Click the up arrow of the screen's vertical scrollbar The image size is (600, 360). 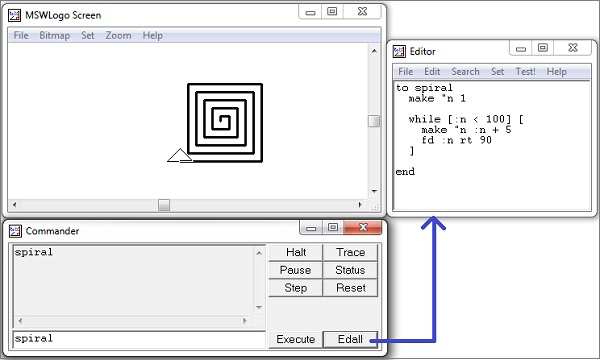click(374, 50)
